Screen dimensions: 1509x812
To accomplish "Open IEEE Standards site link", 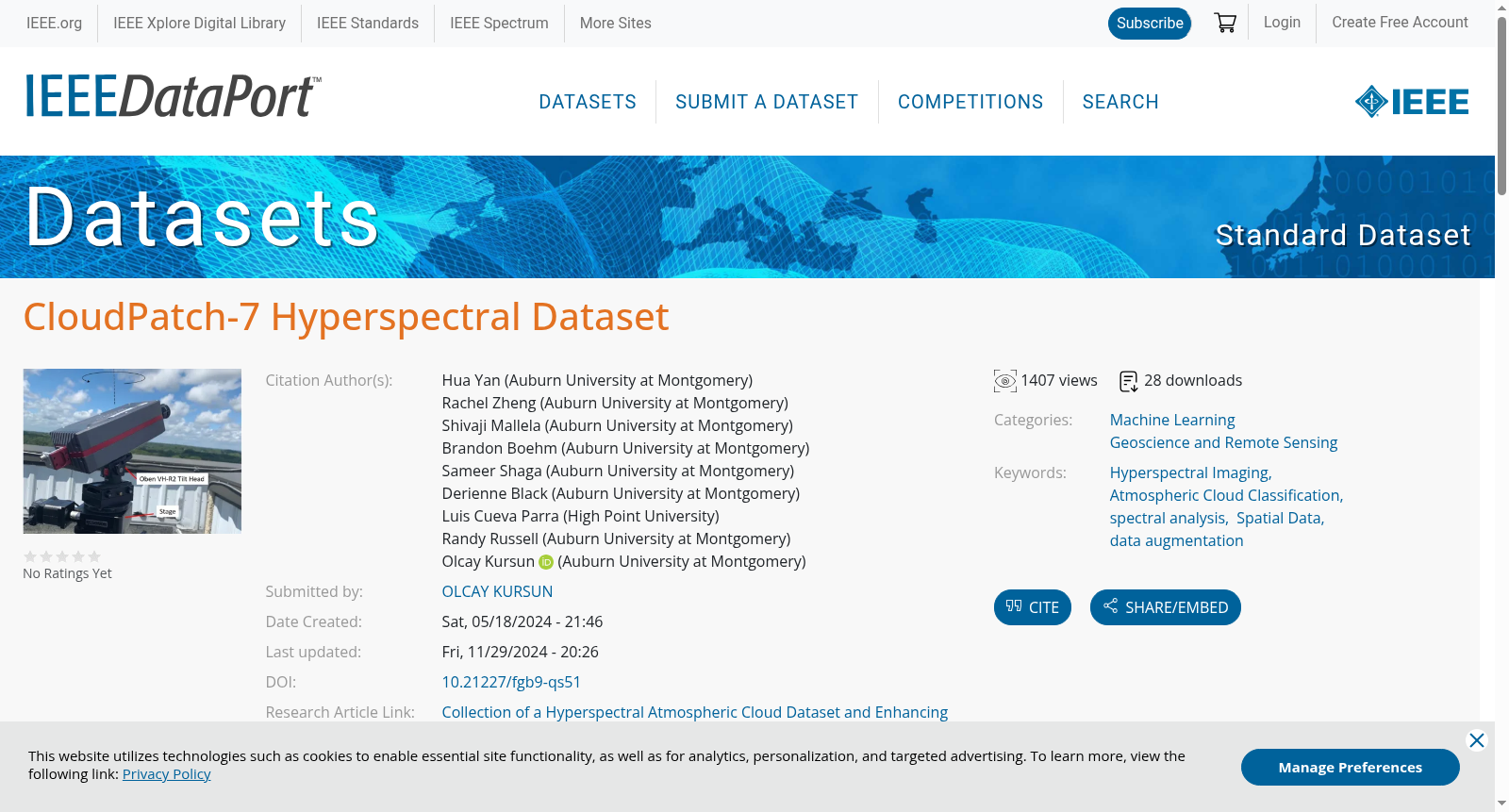I will tap(368, 23).
